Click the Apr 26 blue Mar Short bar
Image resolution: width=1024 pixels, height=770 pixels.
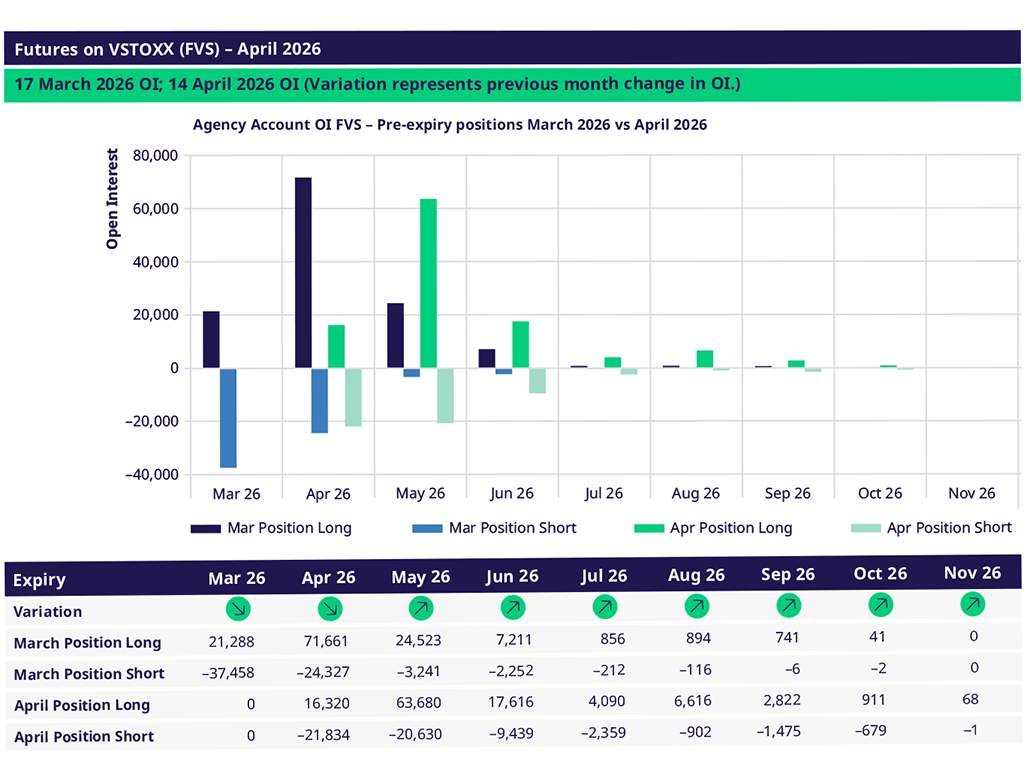319,401
